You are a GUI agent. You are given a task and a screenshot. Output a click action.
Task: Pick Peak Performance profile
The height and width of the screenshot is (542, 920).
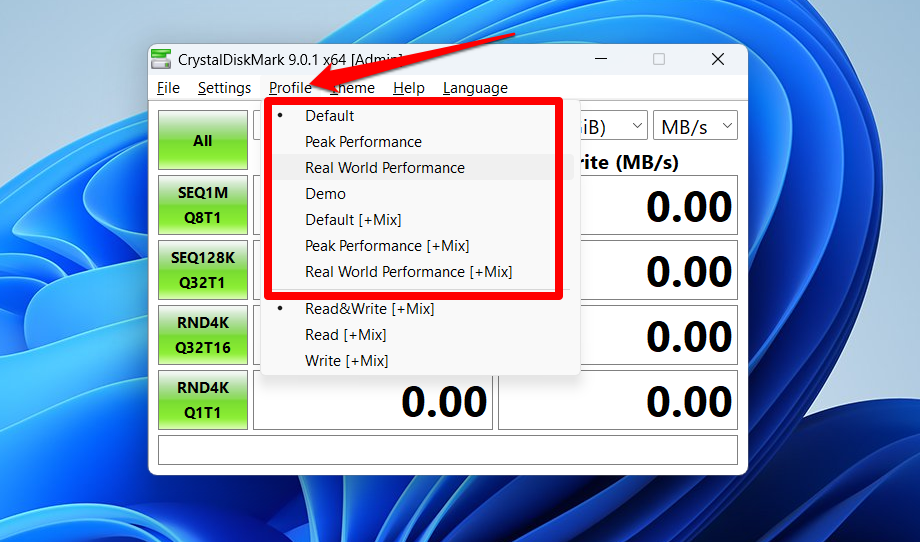pos(363,142)
